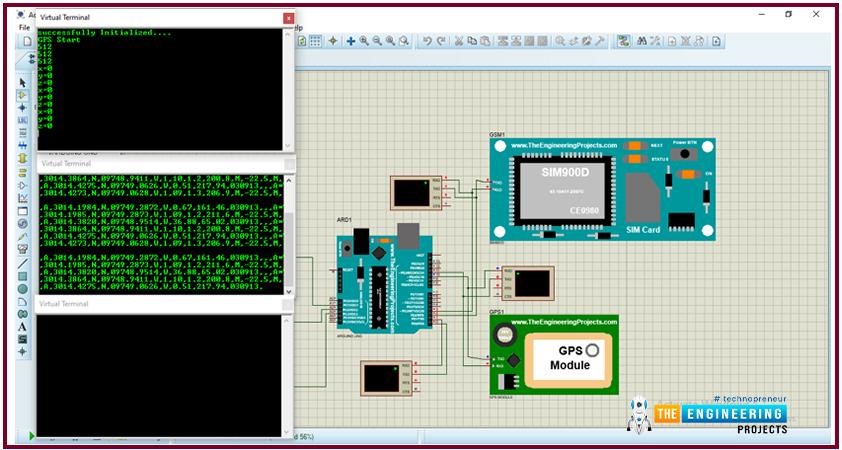
Task: Click the scroll-down arrow in GPS data terminal
Action: click(289, 291)
